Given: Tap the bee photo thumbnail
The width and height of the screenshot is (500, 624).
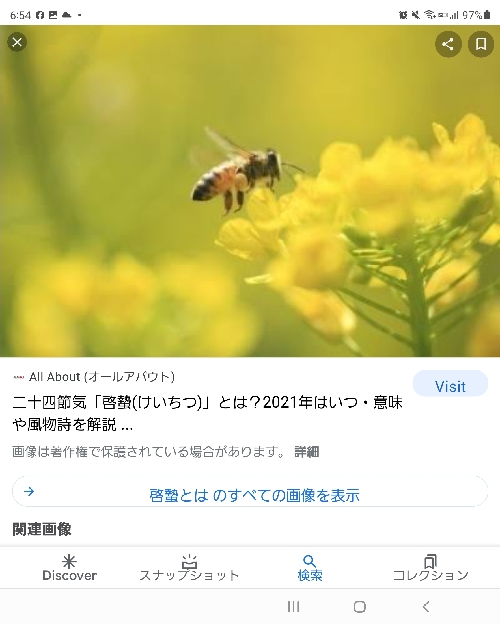Looking at the screenshot, I should pyautogui.click(x=250, y=191).
